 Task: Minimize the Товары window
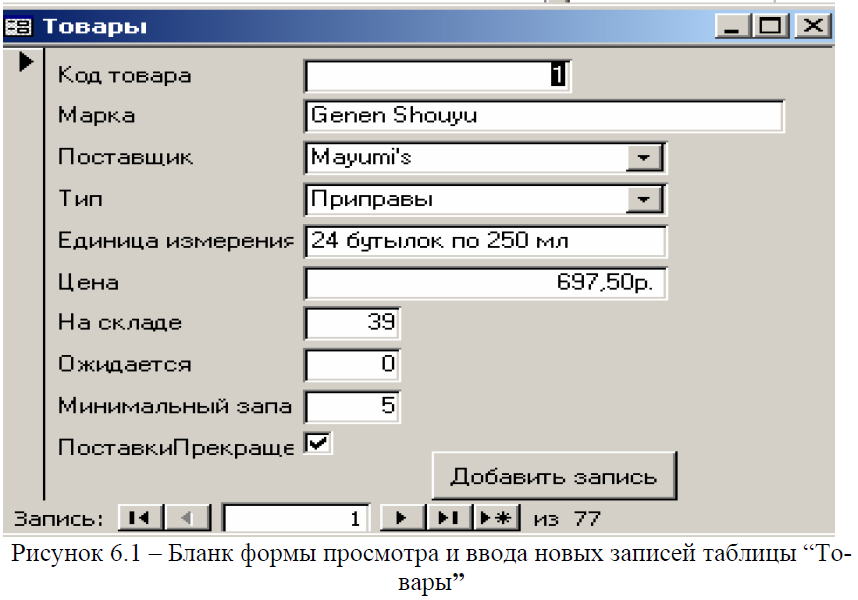[732, 26]
